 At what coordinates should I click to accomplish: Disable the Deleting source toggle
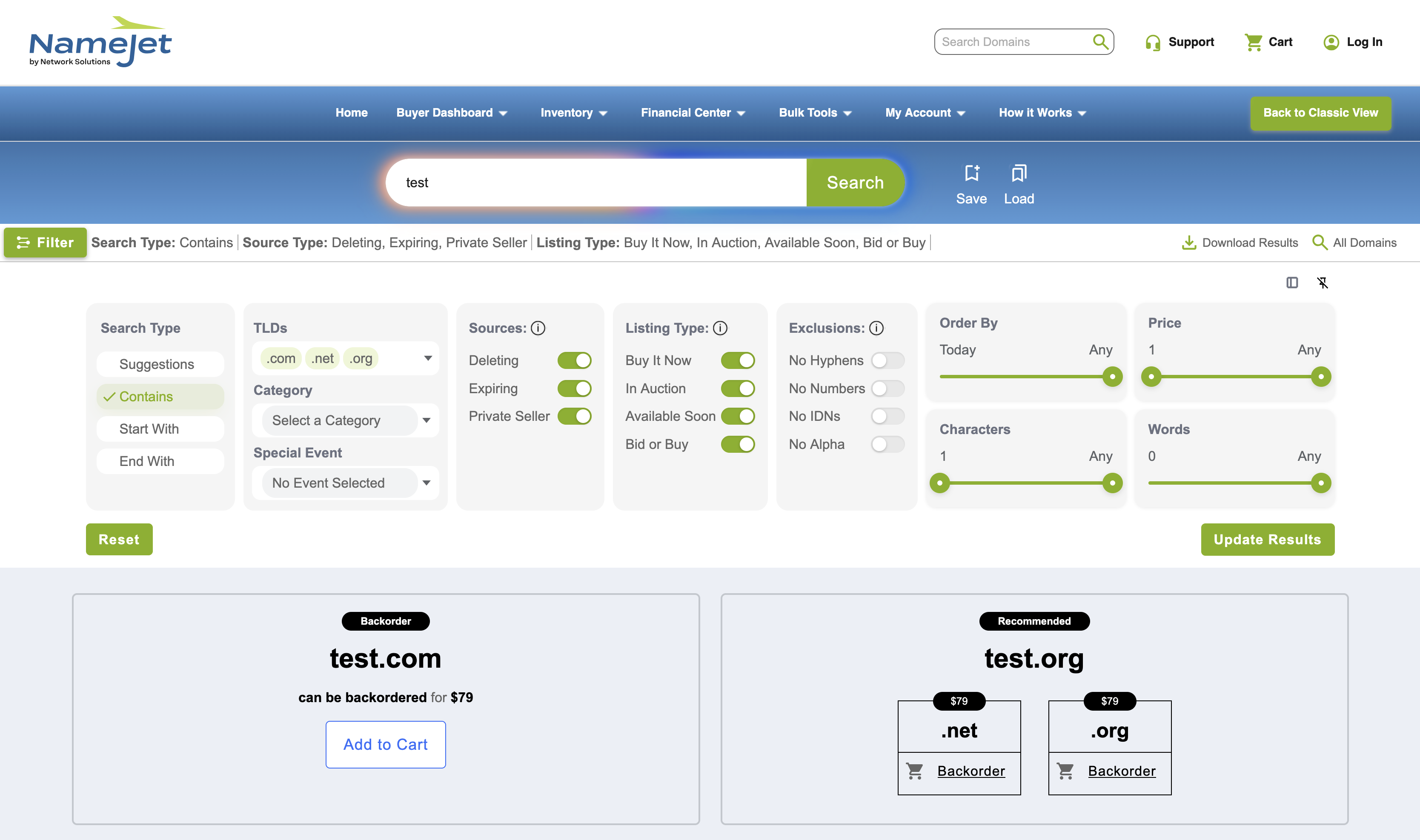pos(574,360)
